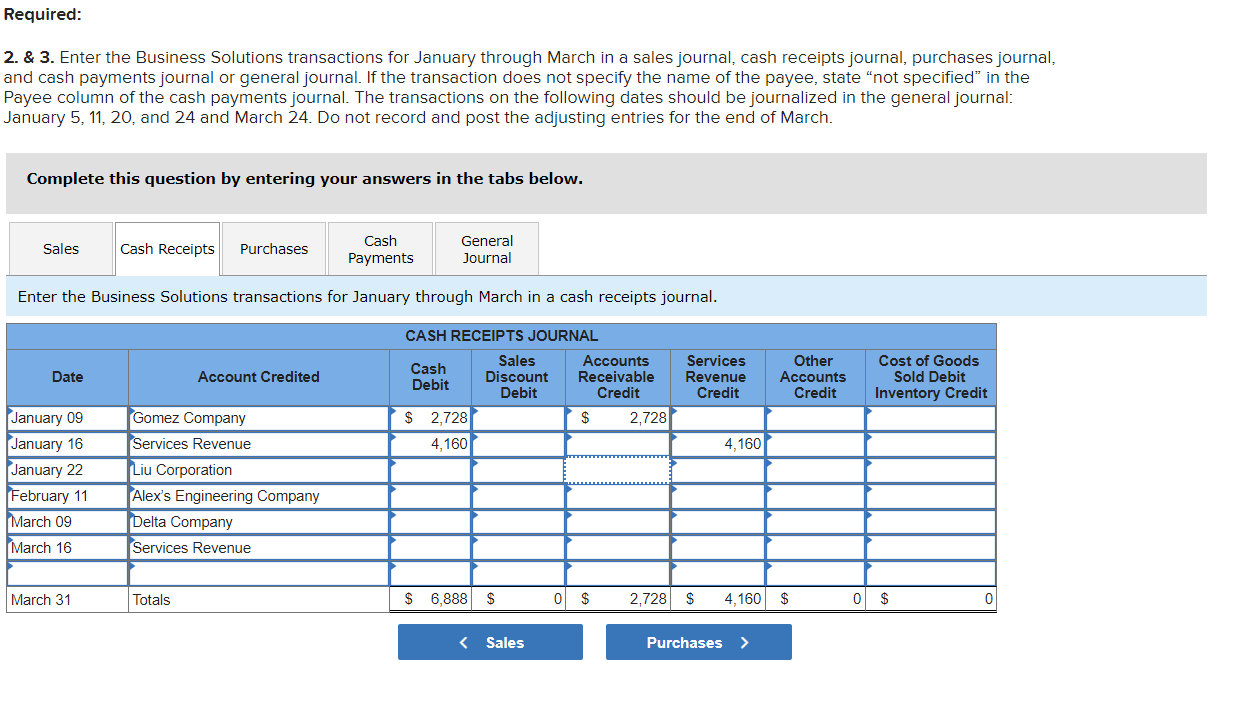Open the March 09 date dropdown
The width and height of the screenshot is (1241, 715).
click(67, 522)
